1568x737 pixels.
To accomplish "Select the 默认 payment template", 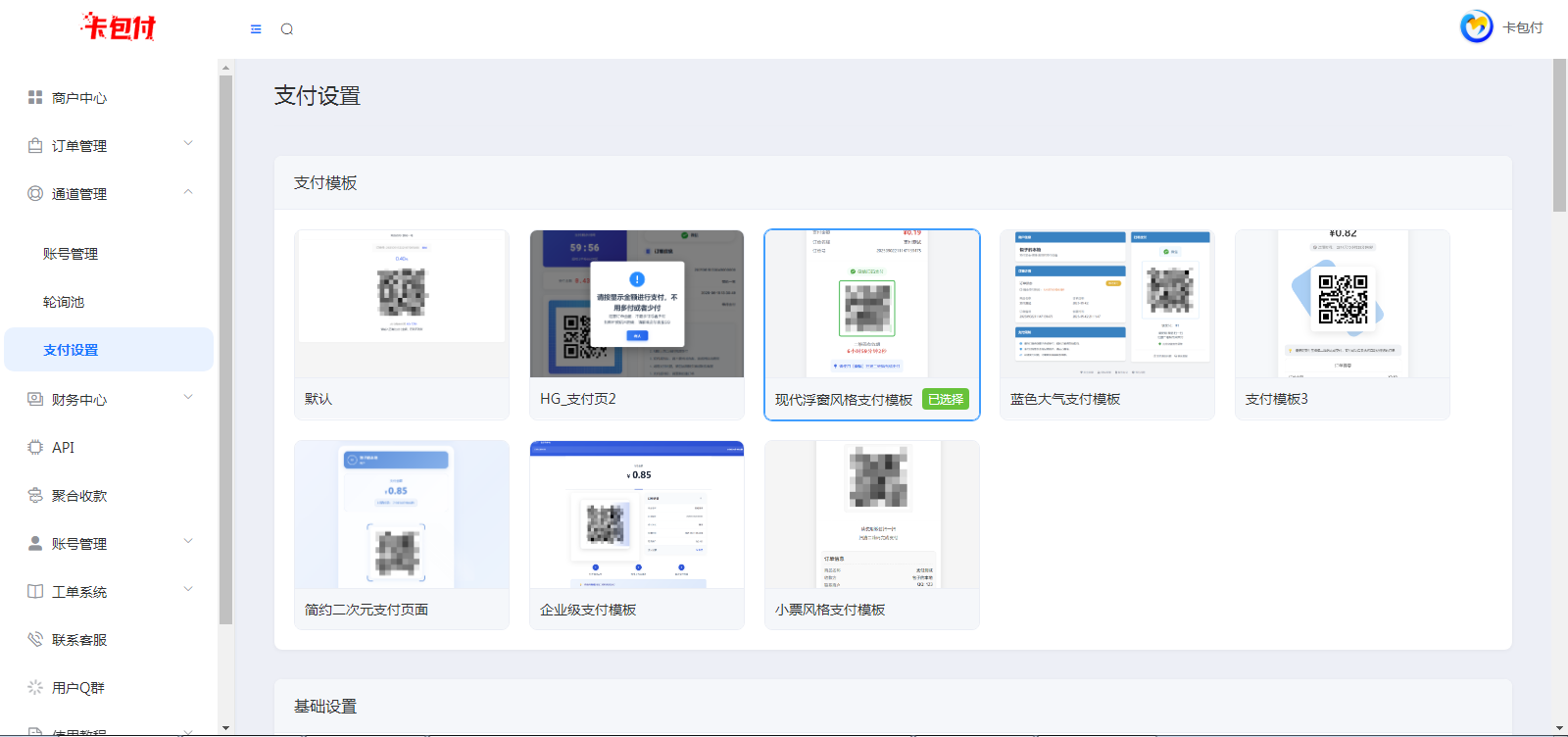I will (402, 323).
